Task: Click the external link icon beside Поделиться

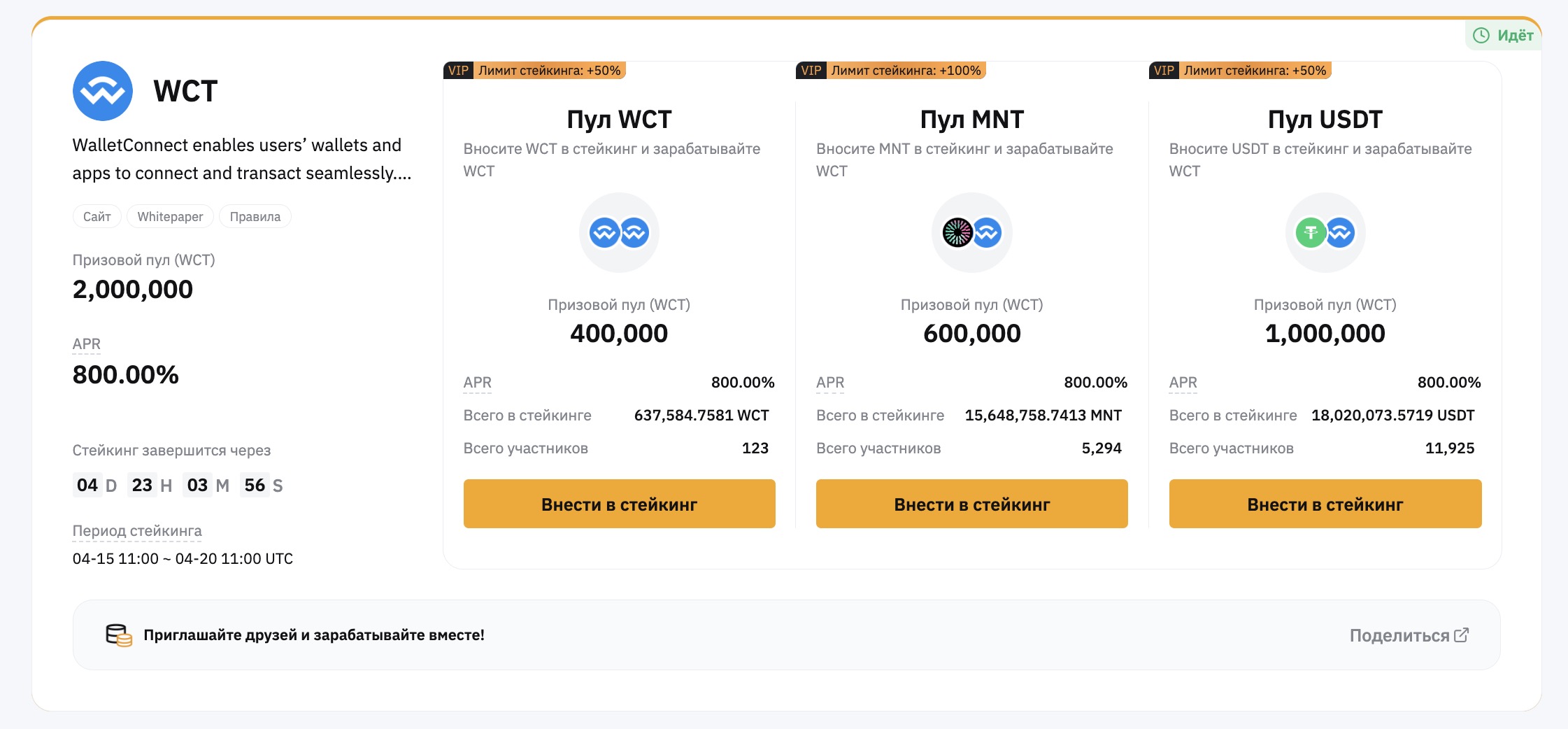Action: [1462, 635]
